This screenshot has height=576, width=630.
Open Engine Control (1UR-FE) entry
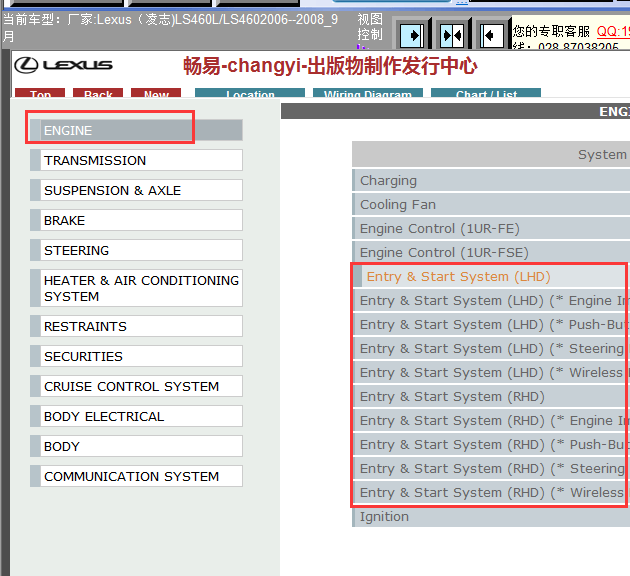coord(491,229)
